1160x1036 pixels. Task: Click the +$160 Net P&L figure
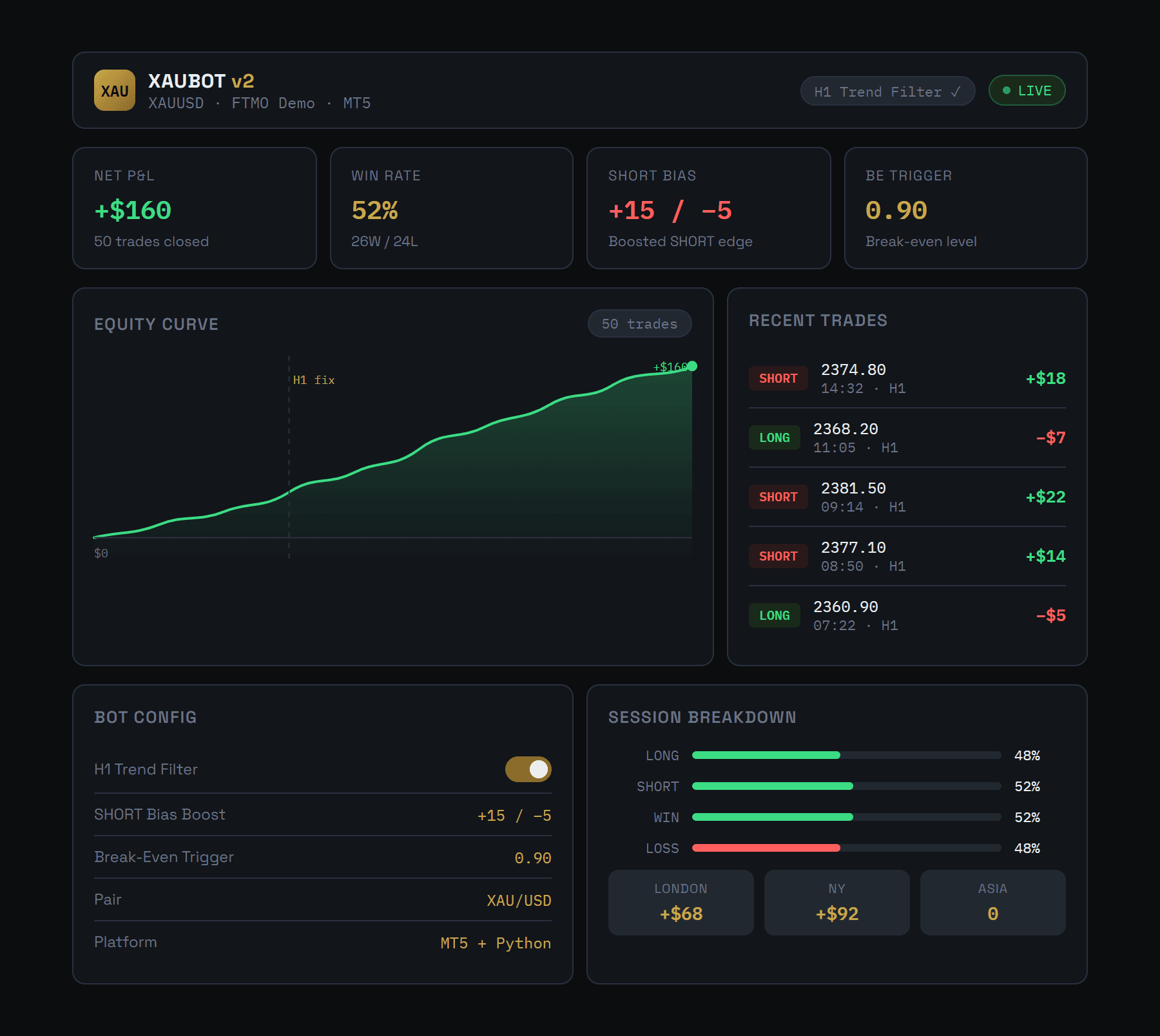point(133,211)
